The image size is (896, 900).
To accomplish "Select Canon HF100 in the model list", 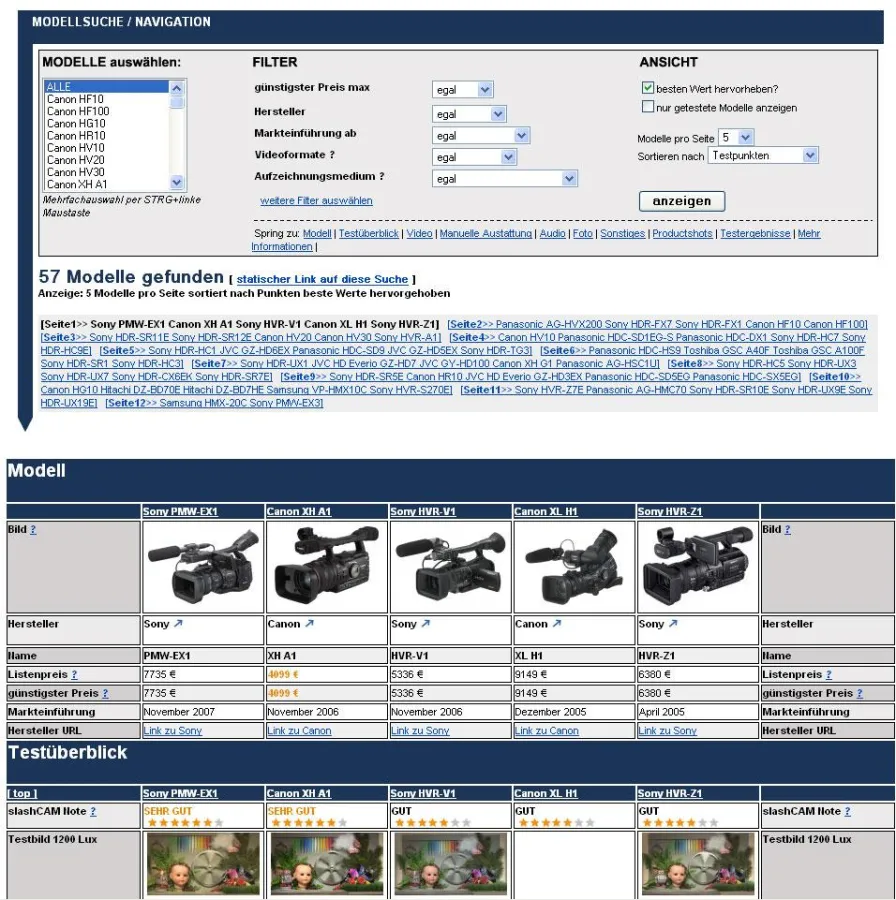I will coord(78,112).
